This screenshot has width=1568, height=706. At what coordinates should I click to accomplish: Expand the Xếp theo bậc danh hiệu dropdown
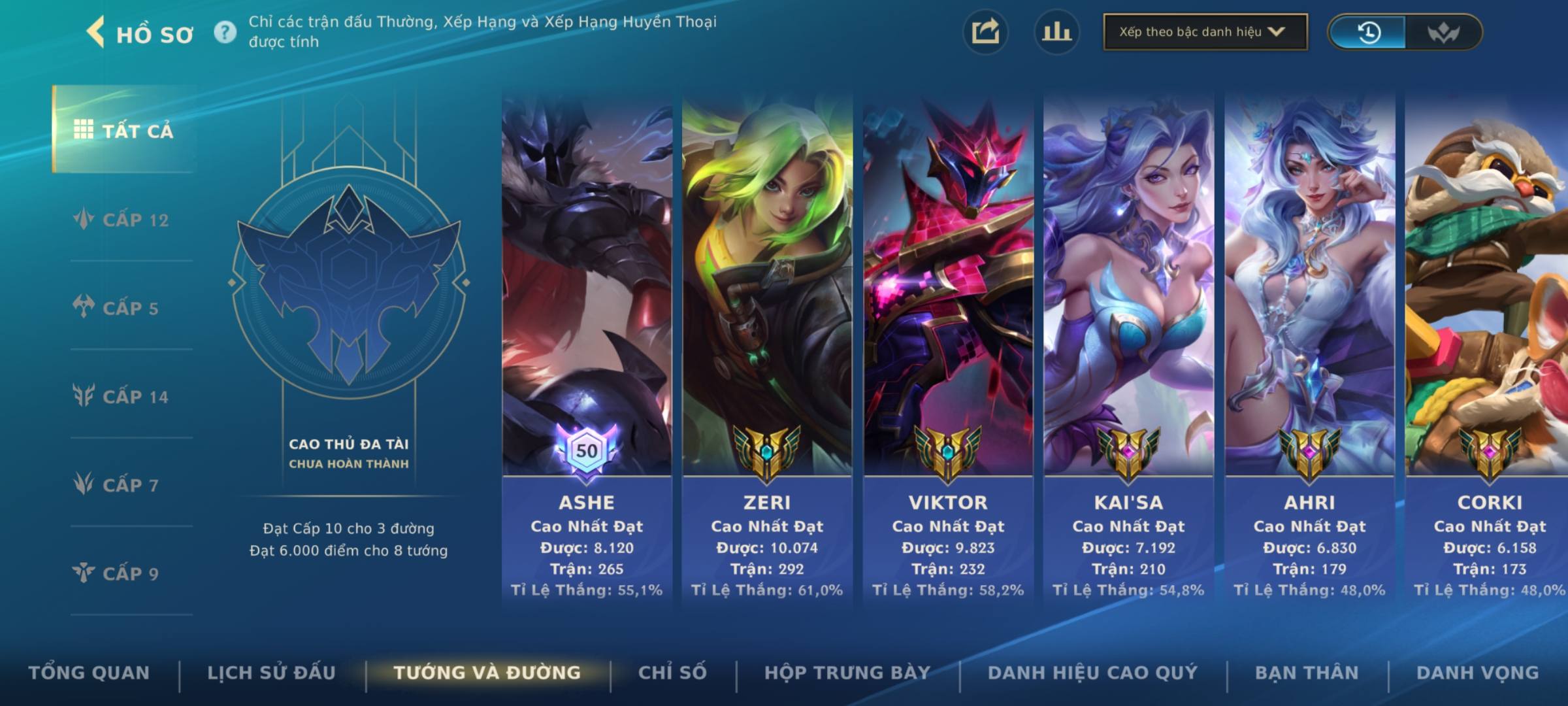point(1205,32)
